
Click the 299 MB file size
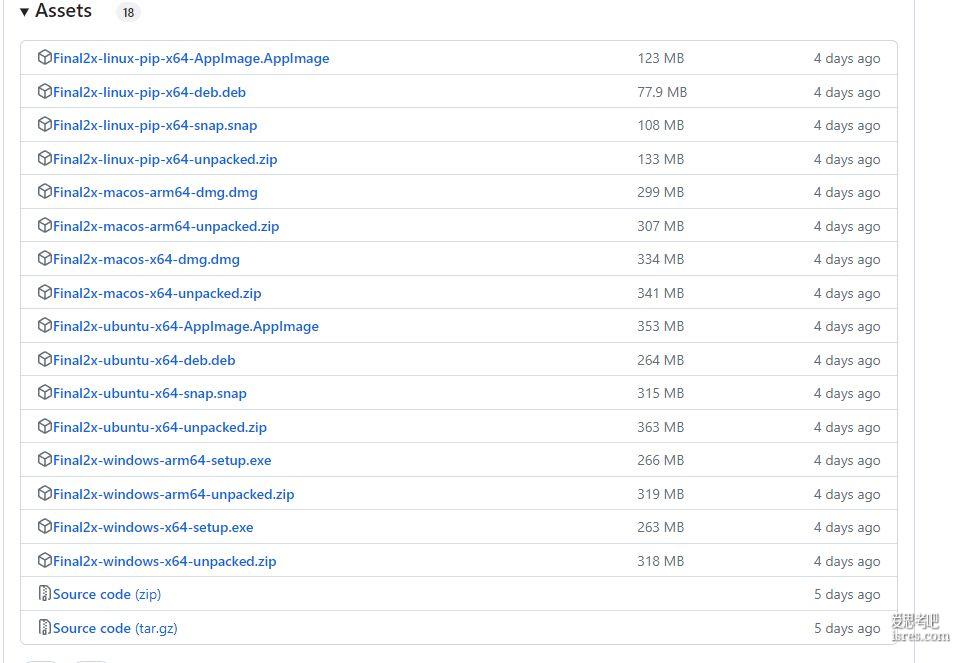click(660, 193)
